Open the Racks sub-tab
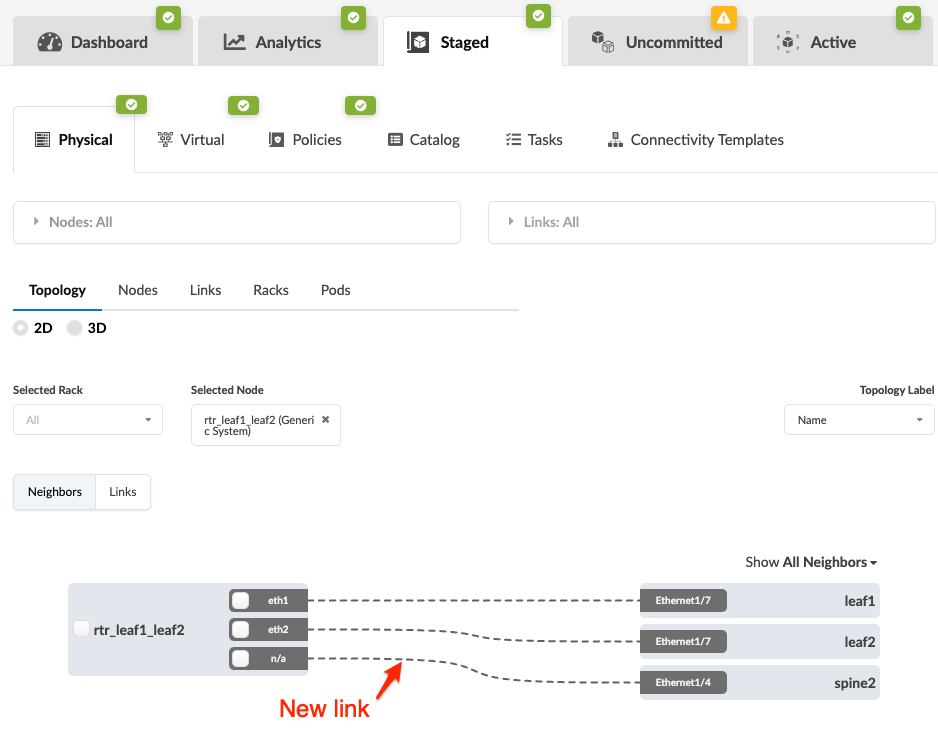 point(271,290)
